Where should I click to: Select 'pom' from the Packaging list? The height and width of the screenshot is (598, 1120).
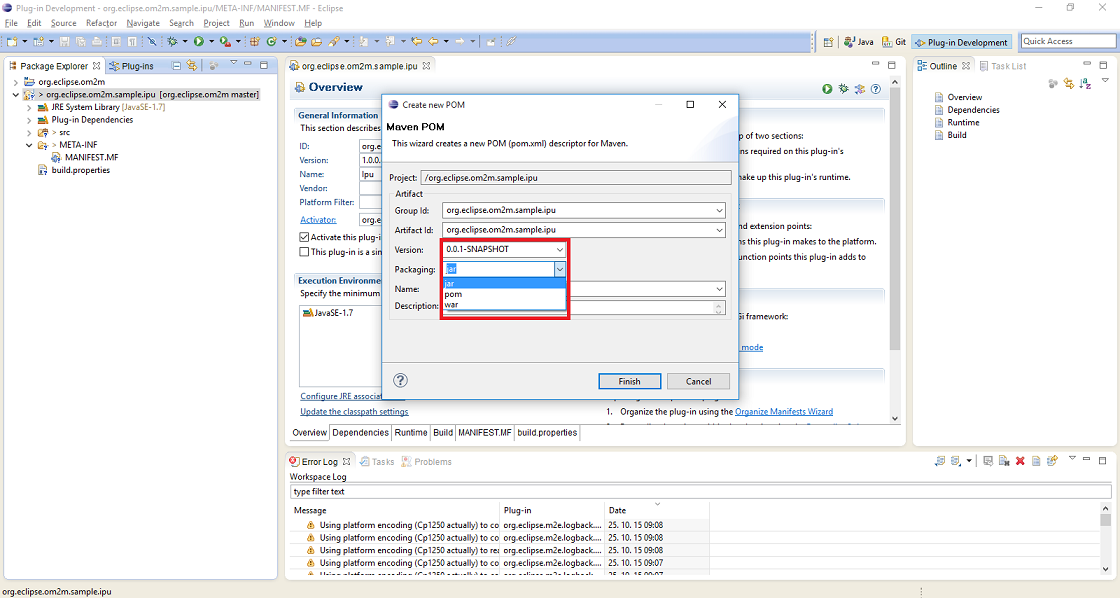click(x=504, y=294)
